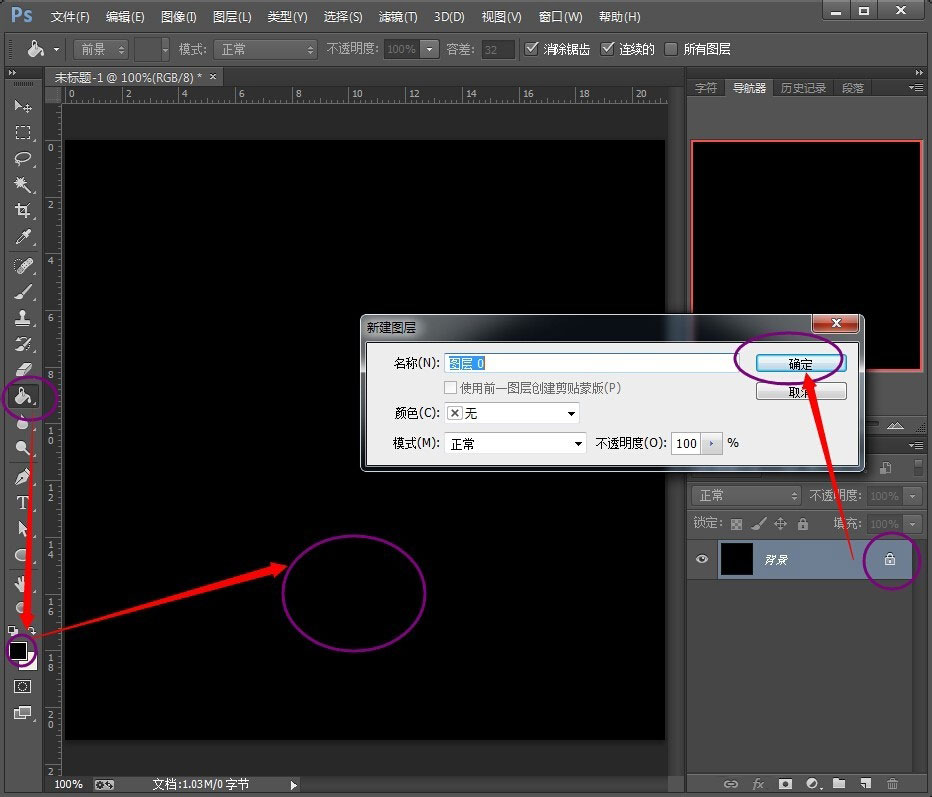932x797 pixels.
Task: Click the 确定 button in the dialog
Action: [801, 364]
